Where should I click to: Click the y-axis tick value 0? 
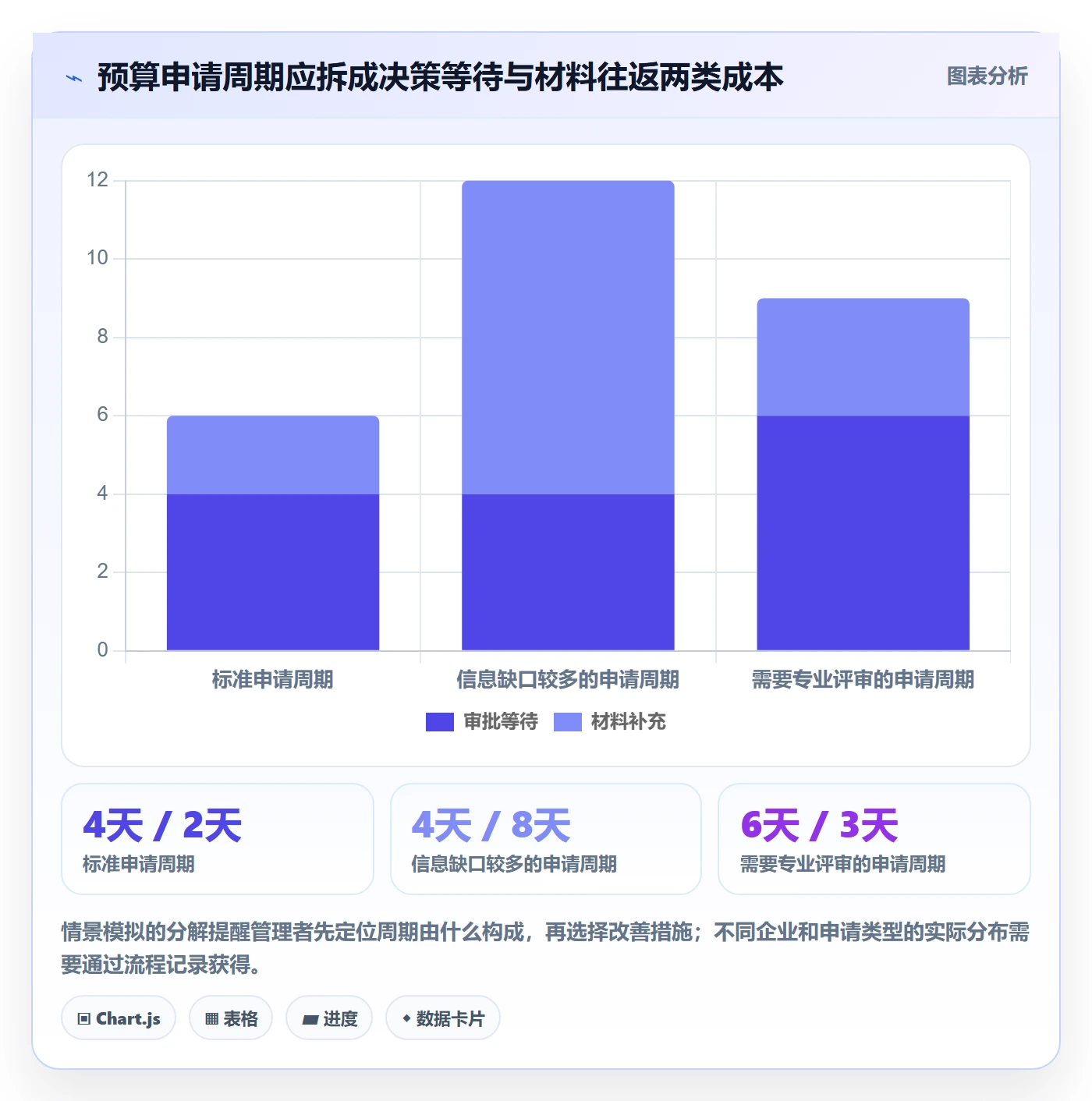[x=102, y=650]
